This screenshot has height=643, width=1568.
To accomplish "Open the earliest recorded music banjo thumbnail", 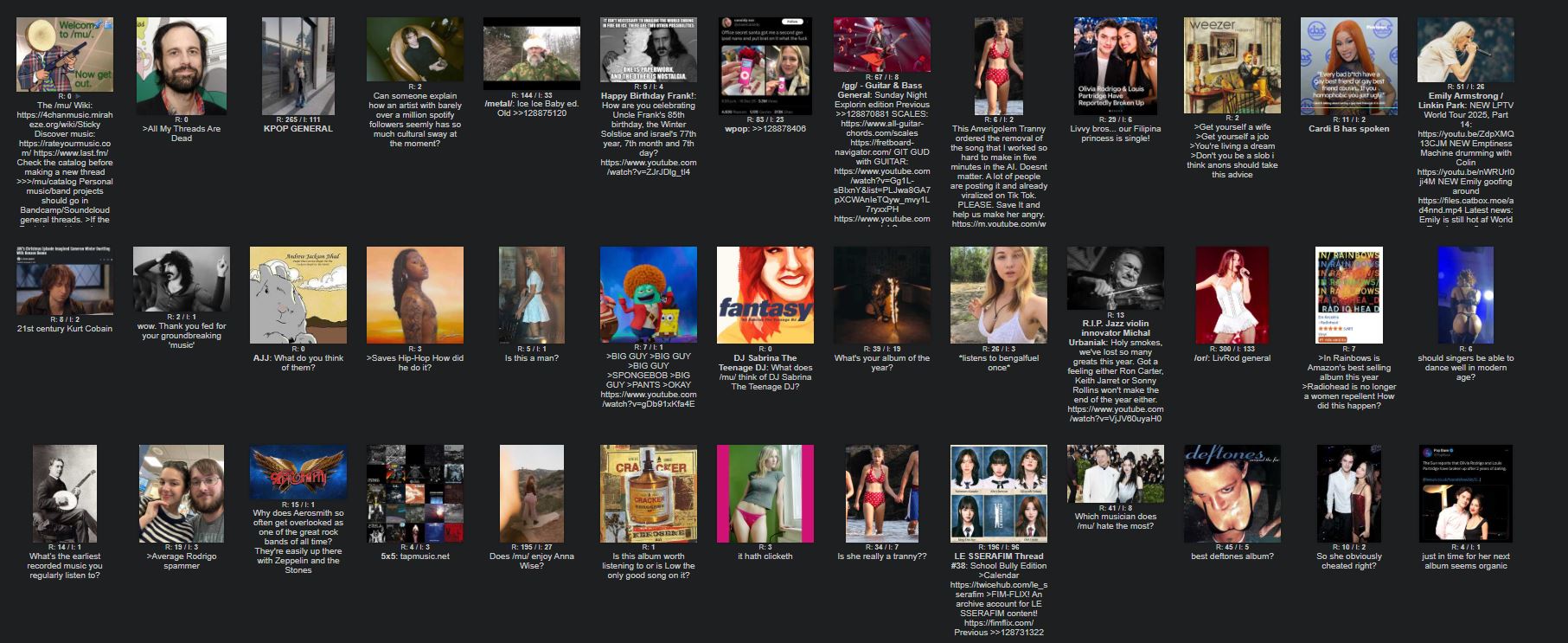I will tap(65, 494).
